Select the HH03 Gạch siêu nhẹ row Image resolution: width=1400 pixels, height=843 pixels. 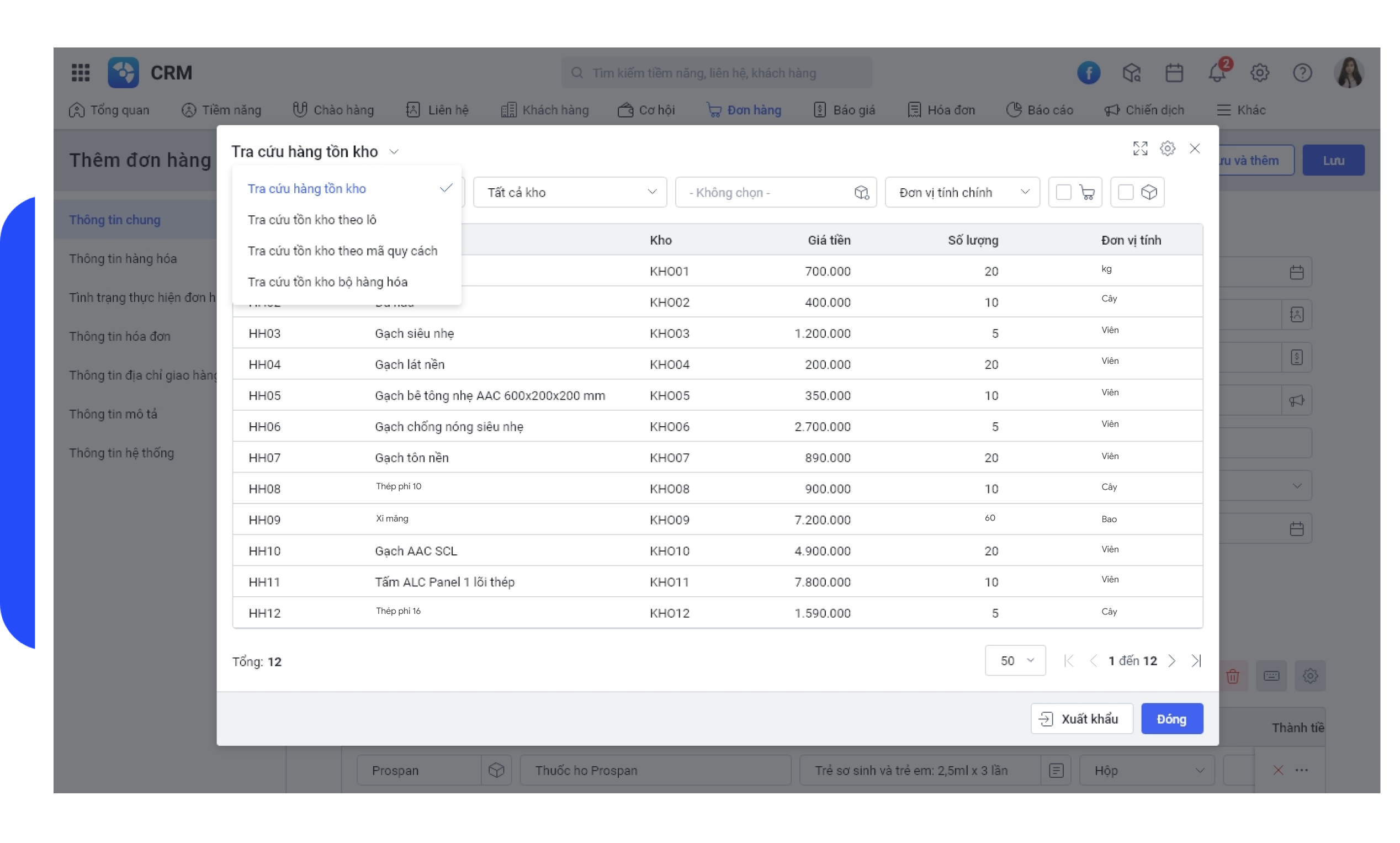coord(717,333)
